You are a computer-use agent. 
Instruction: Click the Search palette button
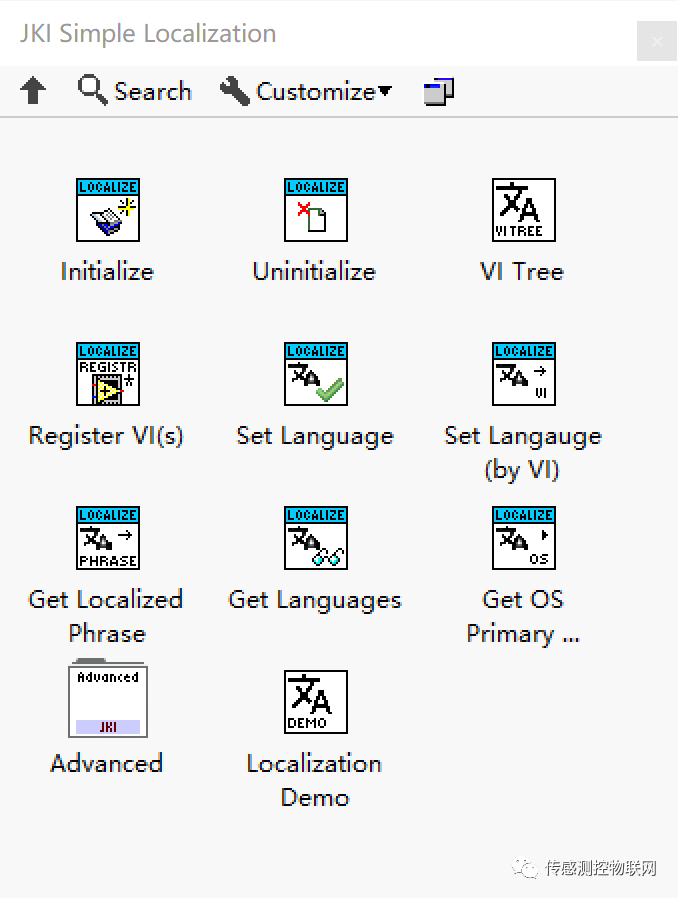pyautogui.click(x=135, y=92)
